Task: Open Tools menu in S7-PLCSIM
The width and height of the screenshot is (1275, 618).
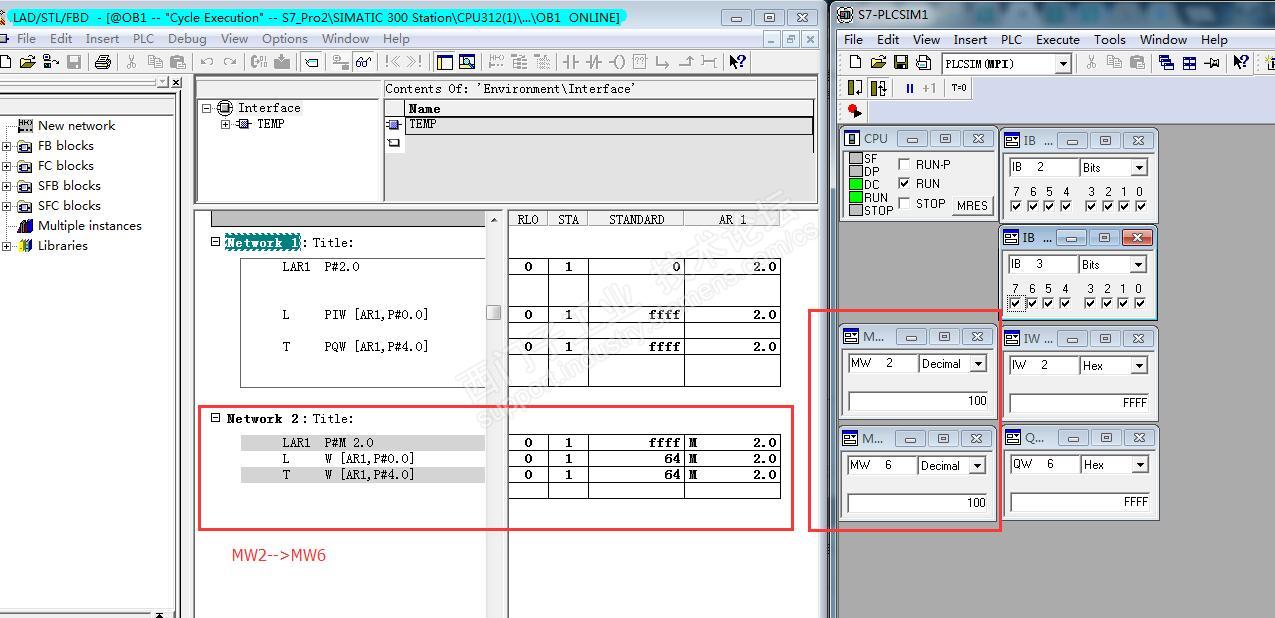Action: [1110, 40]
